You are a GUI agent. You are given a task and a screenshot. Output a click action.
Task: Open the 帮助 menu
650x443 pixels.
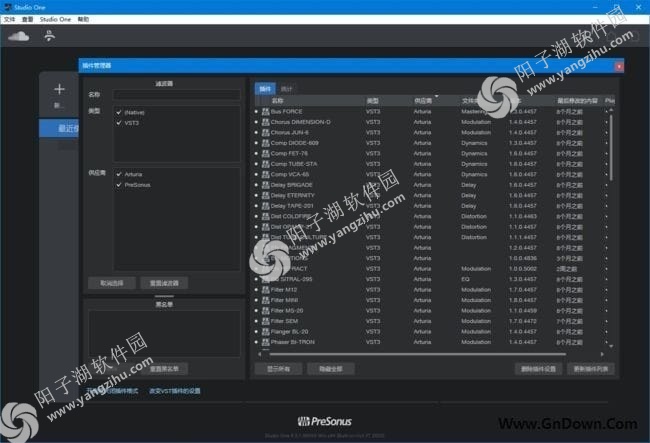(83, 19)
